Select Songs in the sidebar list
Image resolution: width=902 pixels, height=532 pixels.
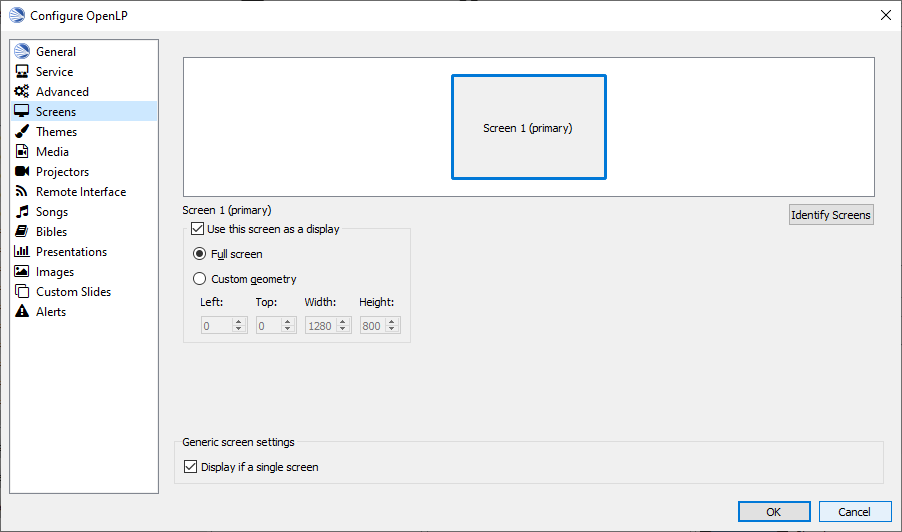tap(84, 211)
